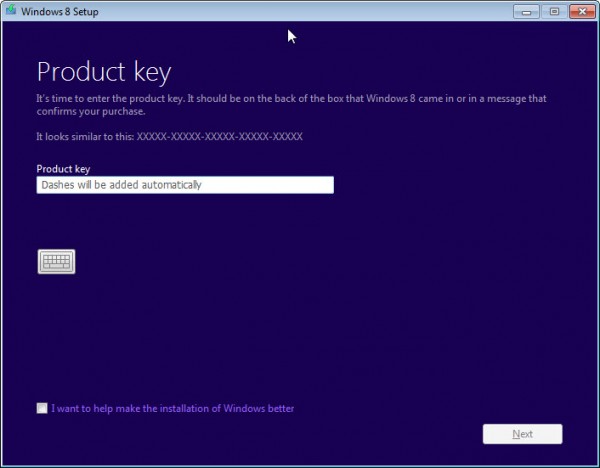Enable the help improve installation checkbox
Screen dimensions: 600x468
[42, 408]
